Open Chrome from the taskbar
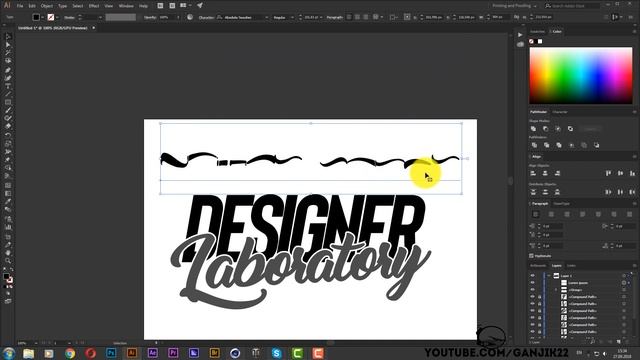The width and height of the screenshot is (640, 360). (70, 353)
